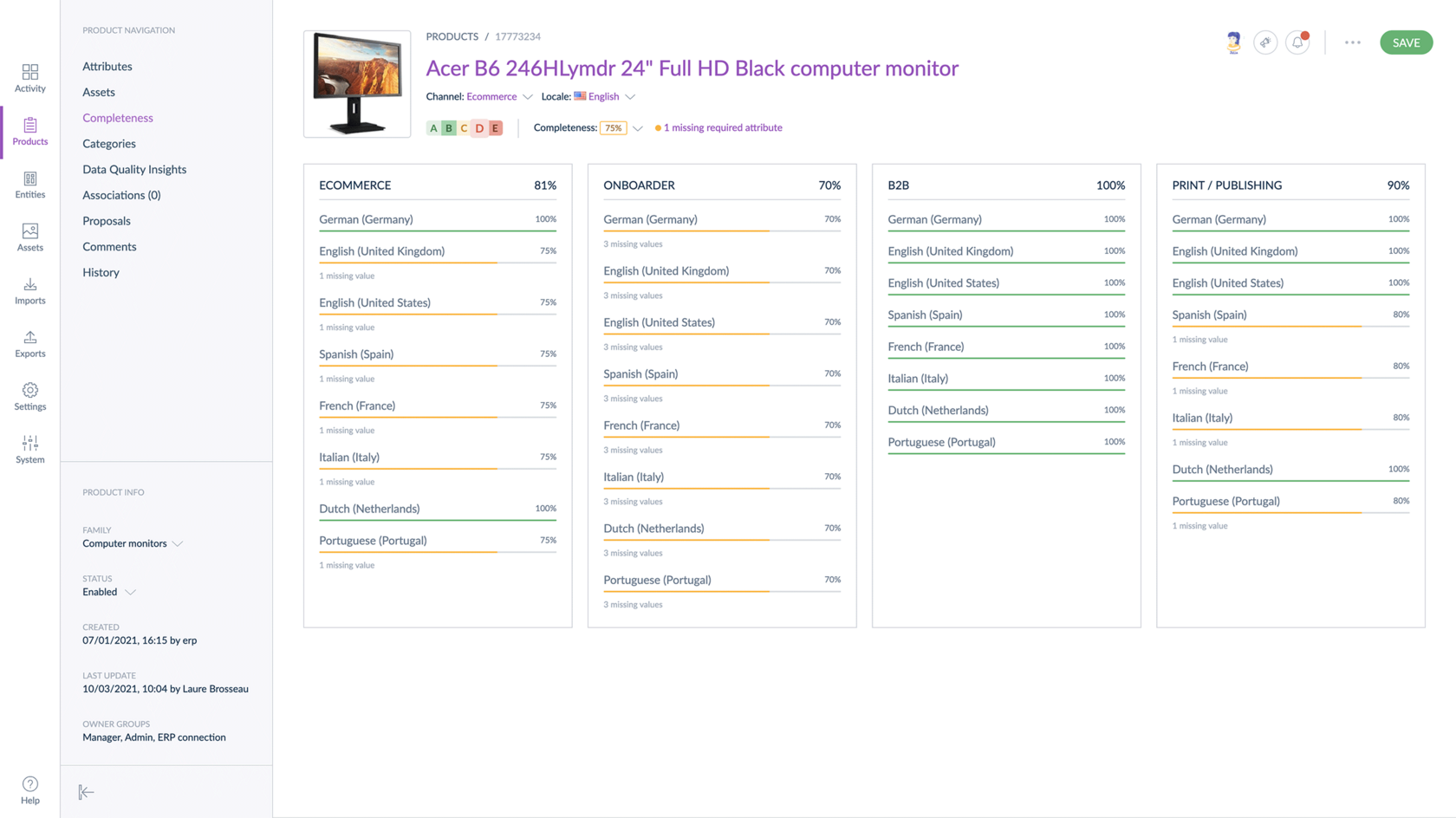This screenshot has height=818, width=1456.
Task: Click English (United Kingdom) in Ecommerce panel
Action: [x=381, y=251]
